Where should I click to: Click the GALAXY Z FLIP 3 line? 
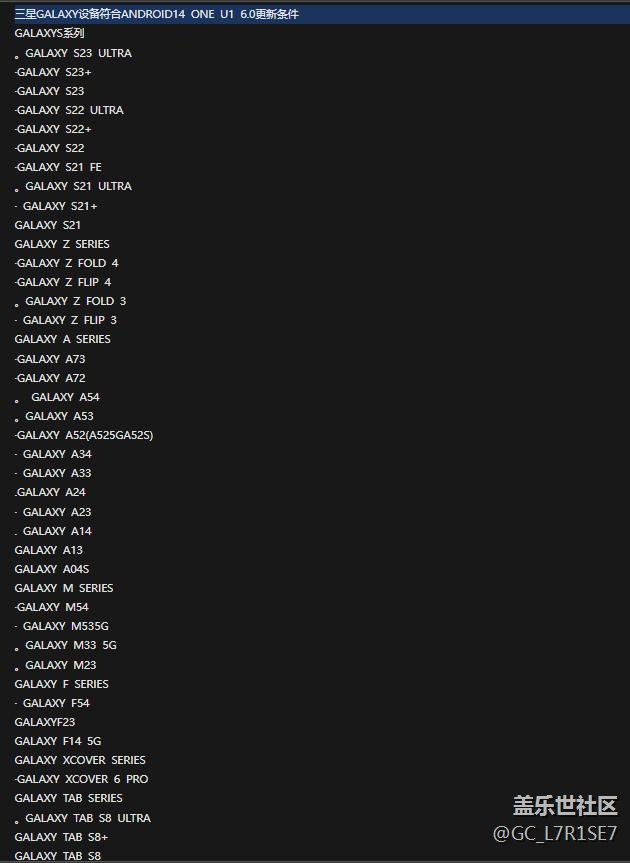69,320
